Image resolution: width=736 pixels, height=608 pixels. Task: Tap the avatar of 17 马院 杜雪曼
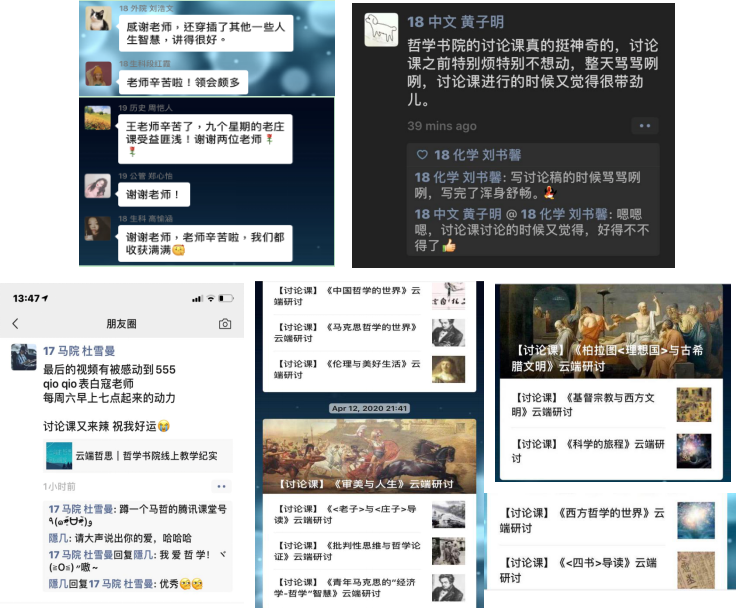(24, 357)
